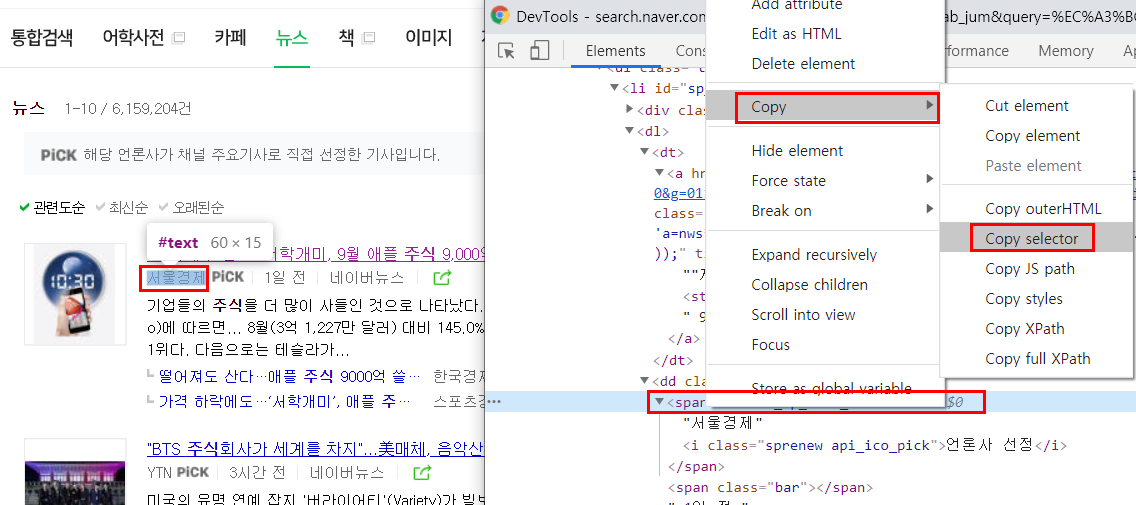Screen dimensions: 1136x505
Task: Choose Copy JS path
Action: (x=1036, y=269)
